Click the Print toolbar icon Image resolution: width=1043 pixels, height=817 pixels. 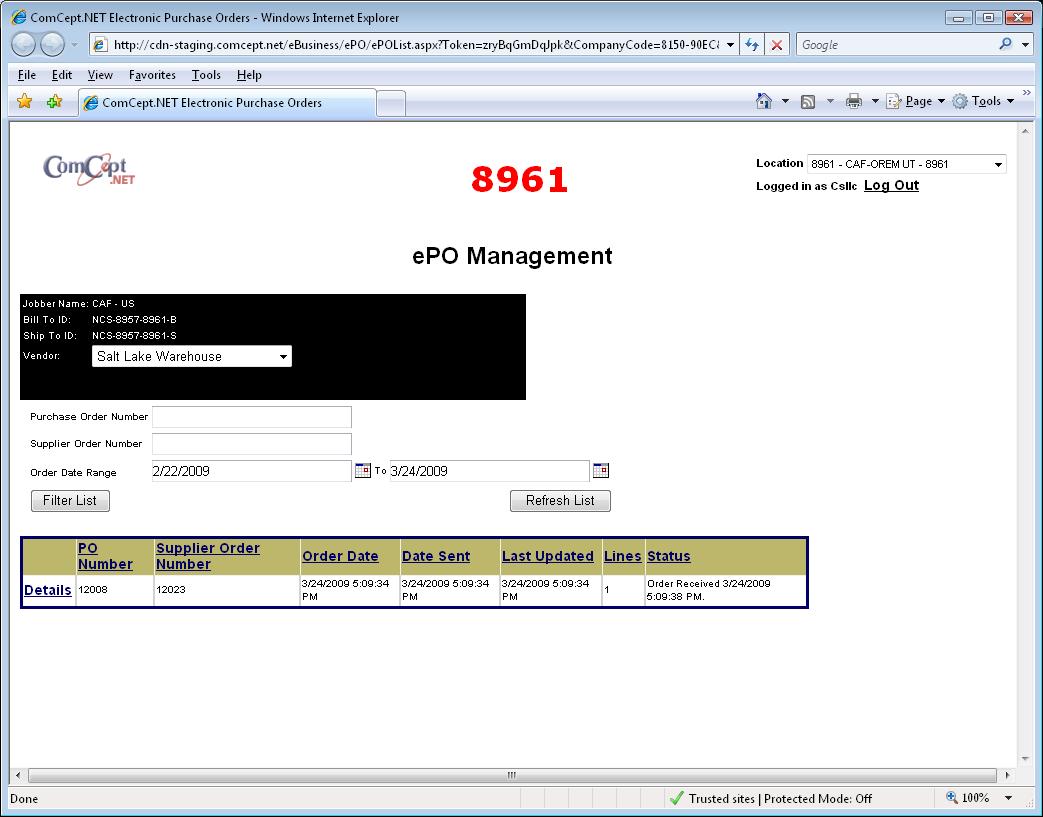853,101
